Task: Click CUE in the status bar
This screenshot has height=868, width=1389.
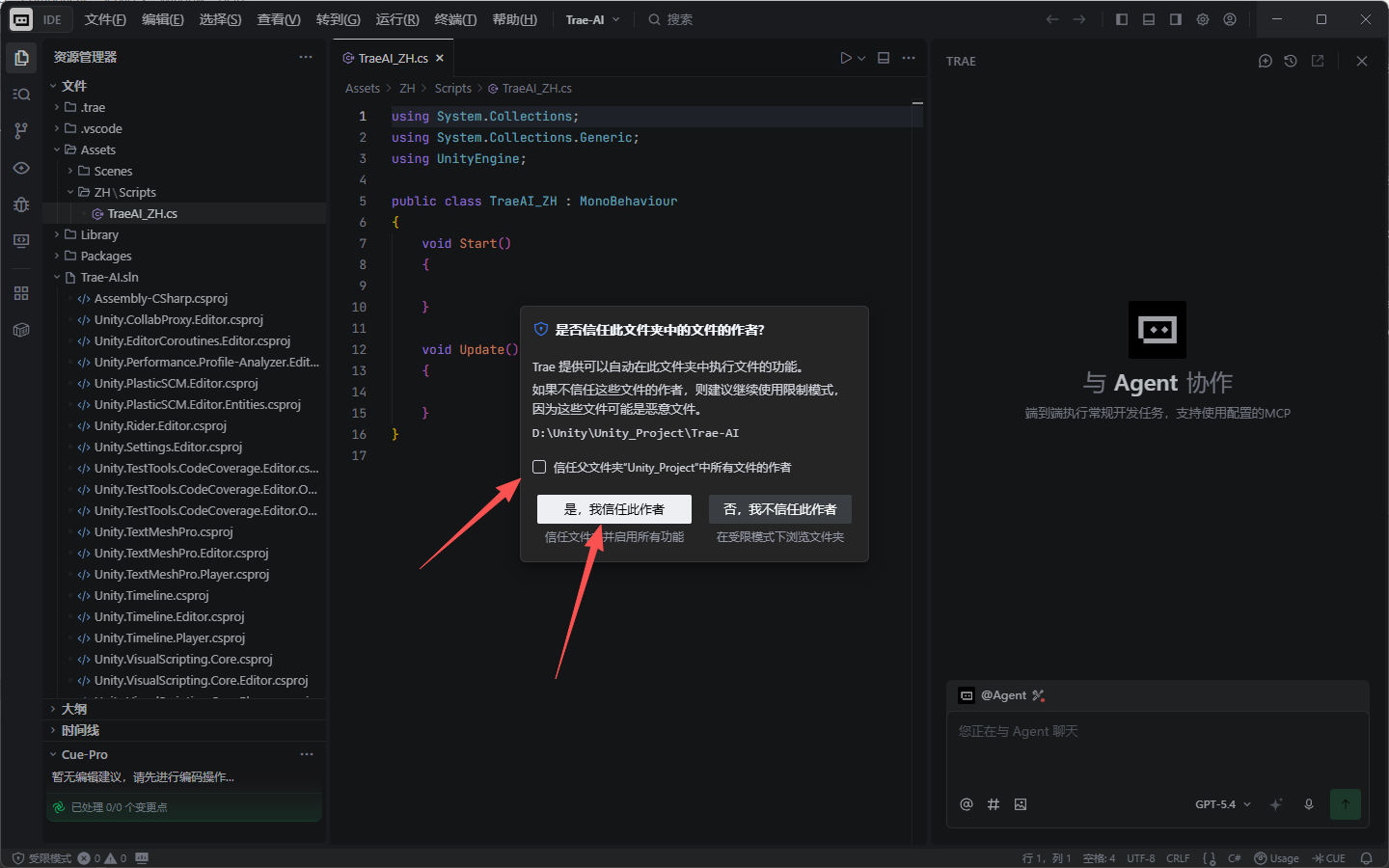Action: tap(1328, 858)
